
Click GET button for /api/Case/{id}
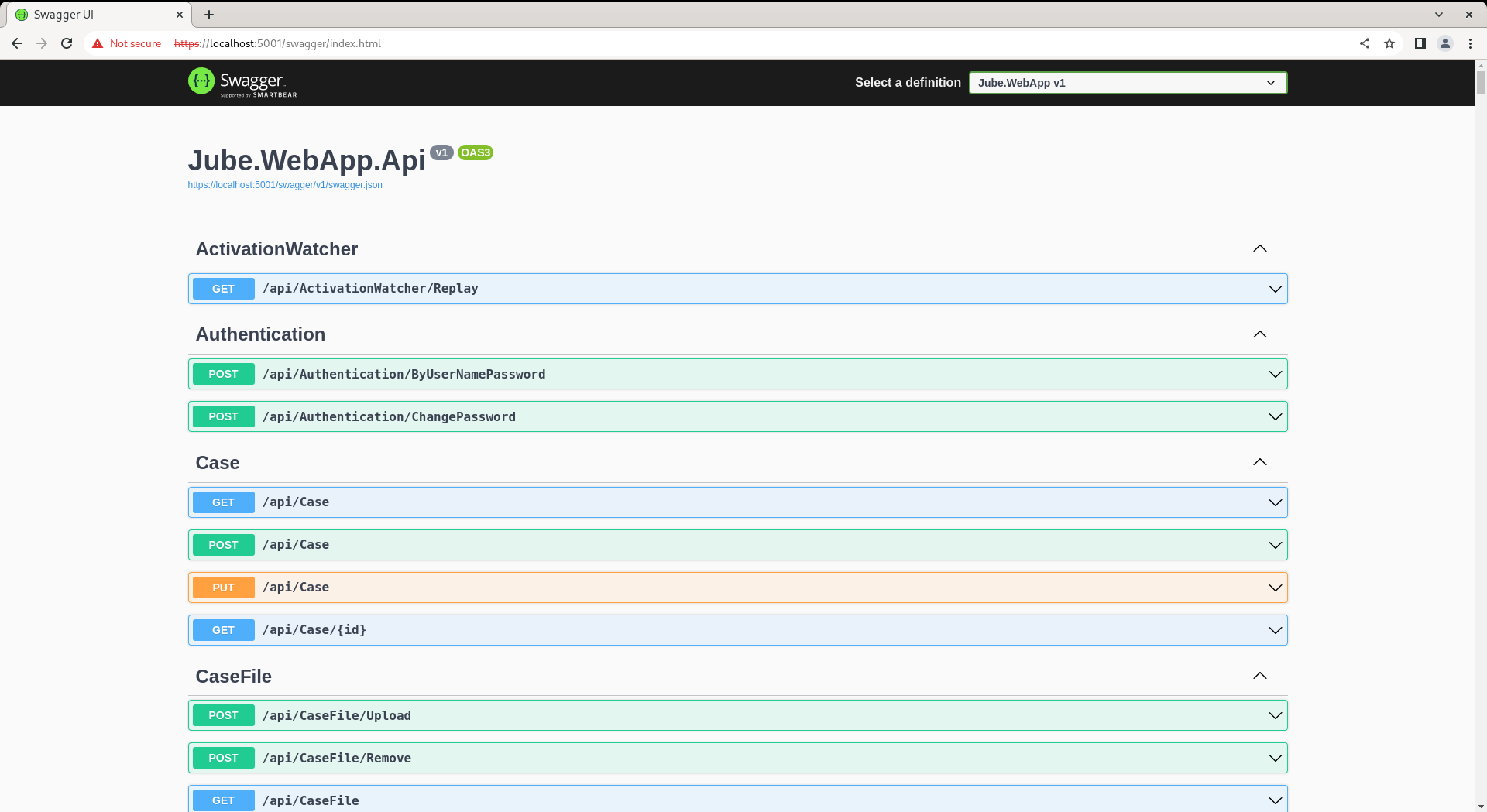(223, 630)
